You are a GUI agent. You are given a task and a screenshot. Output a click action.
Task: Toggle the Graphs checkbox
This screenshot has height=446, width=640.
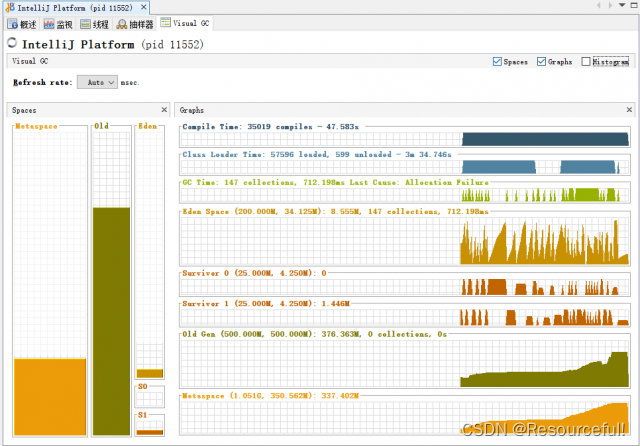click(542, 62)
